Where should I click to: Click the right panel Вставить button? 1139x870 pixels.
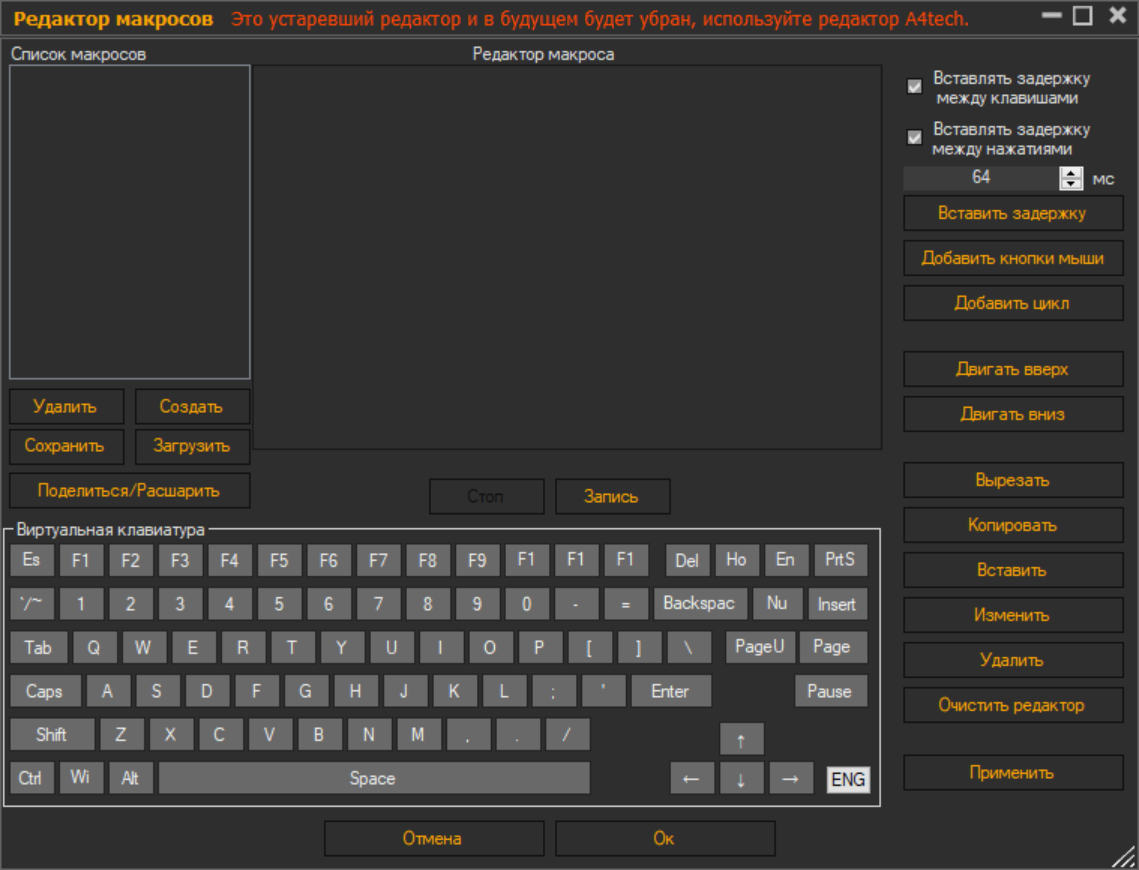pyautogui.click(x=1013, y=571)
